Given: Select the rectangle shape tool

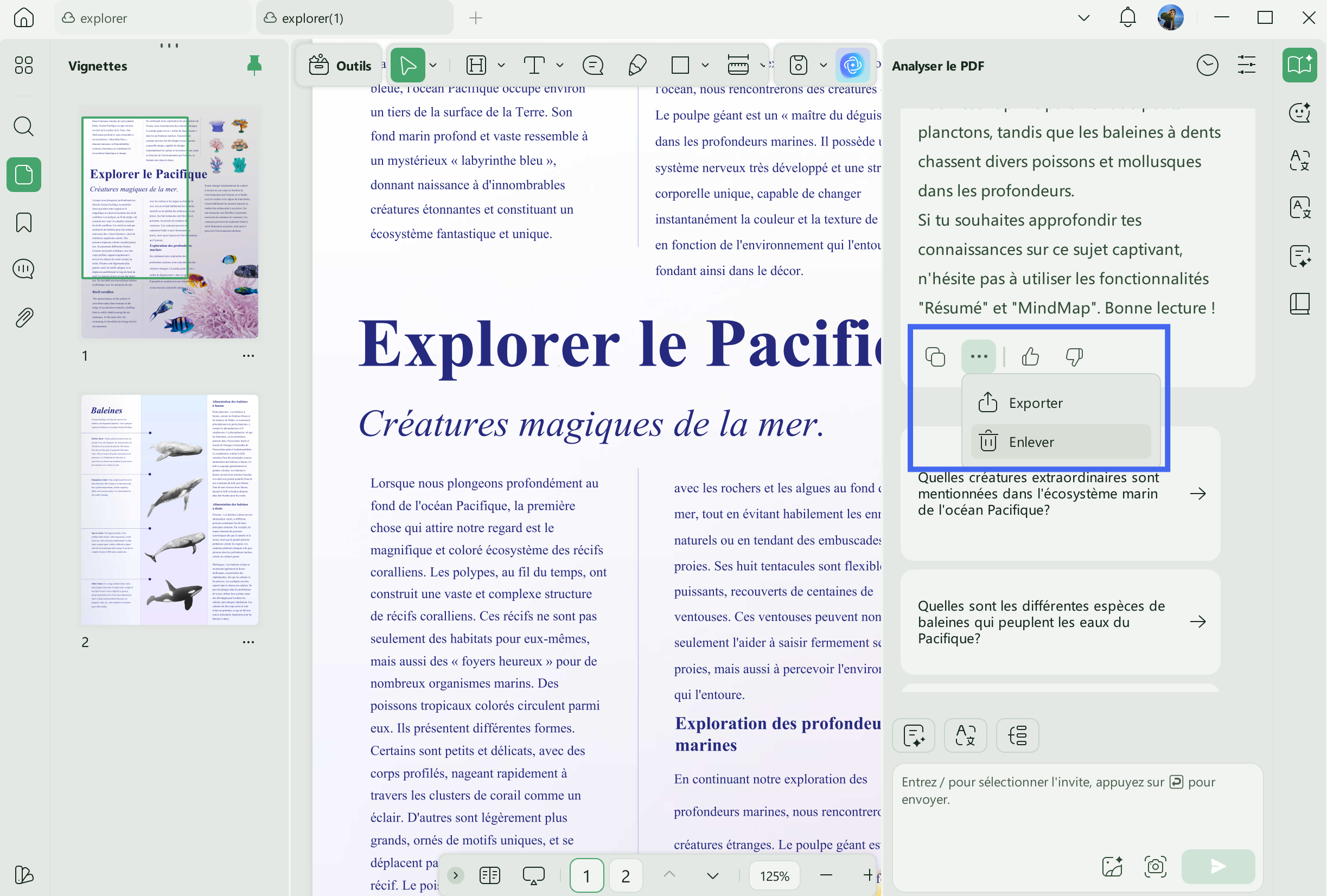Looking at the screenshot, I should click(680, 66).
